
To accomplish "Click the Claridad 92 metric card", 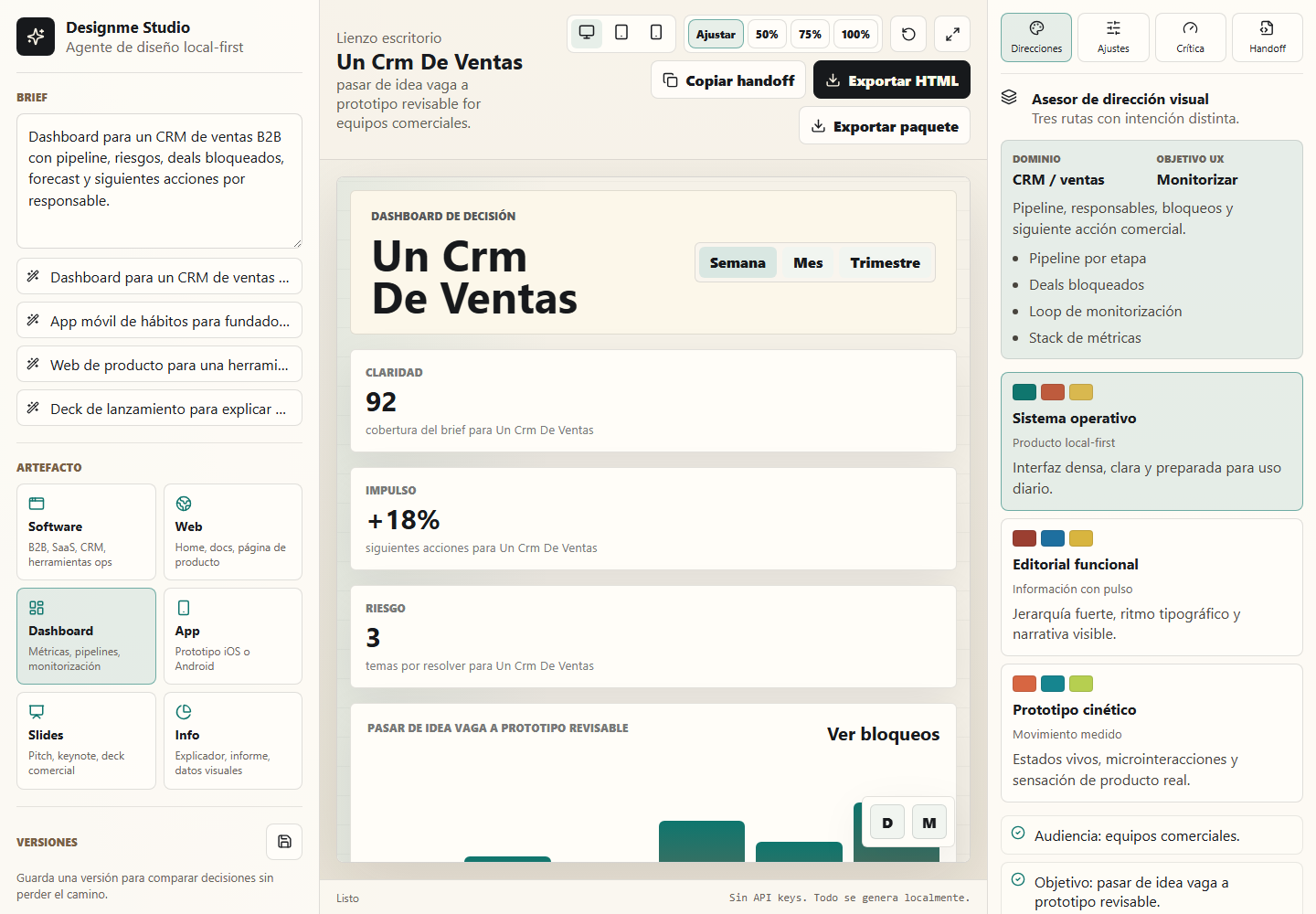I will pos(653,400).
